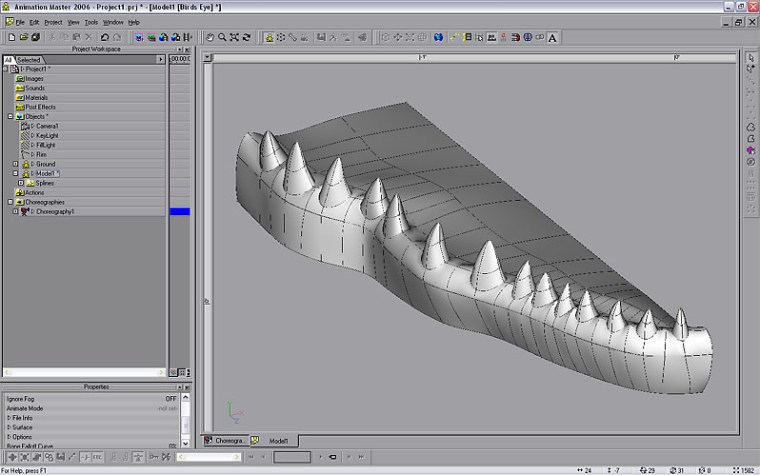Toggle the Animate Mode property value

point(168,408)
